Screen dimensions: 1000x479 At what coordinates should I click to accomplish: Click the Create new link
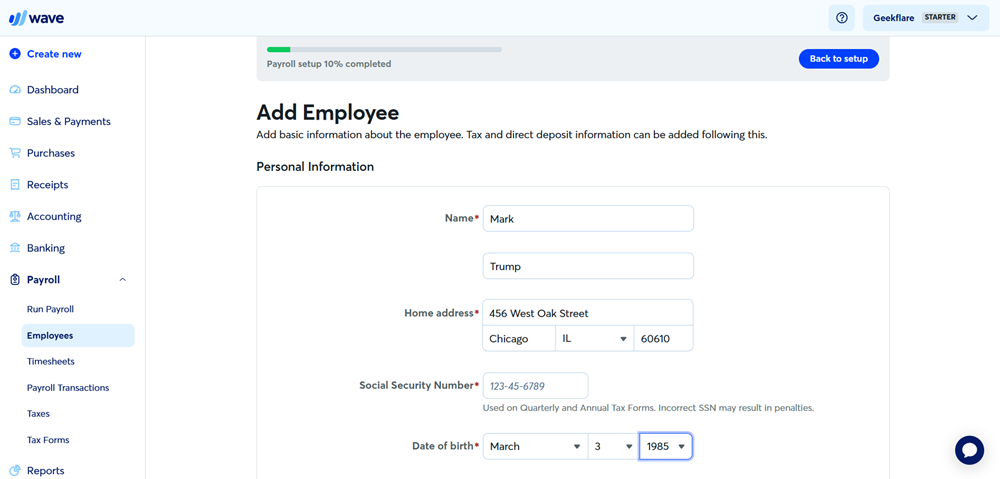coord(54,54)
